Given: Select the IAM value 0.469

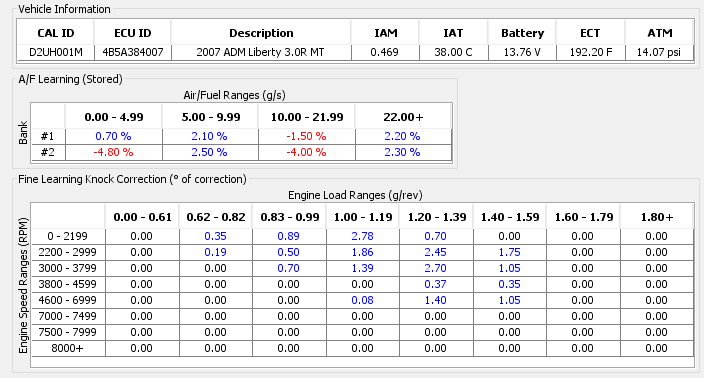Looking at the screenshot, I should pos(385,52).
